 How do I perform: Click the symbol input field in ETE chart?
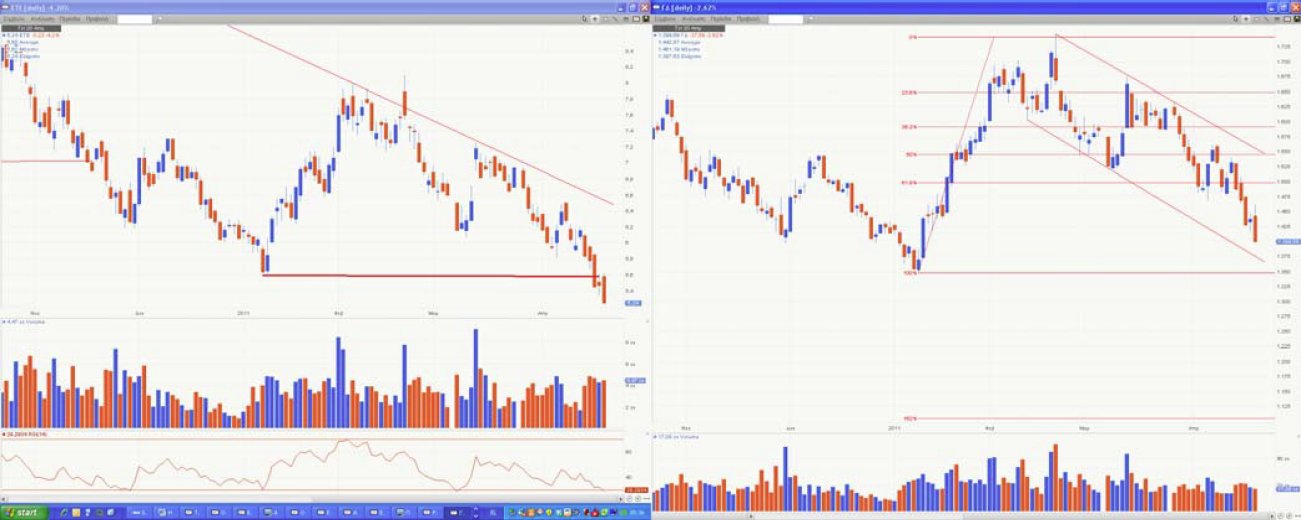tap(133, 19)
